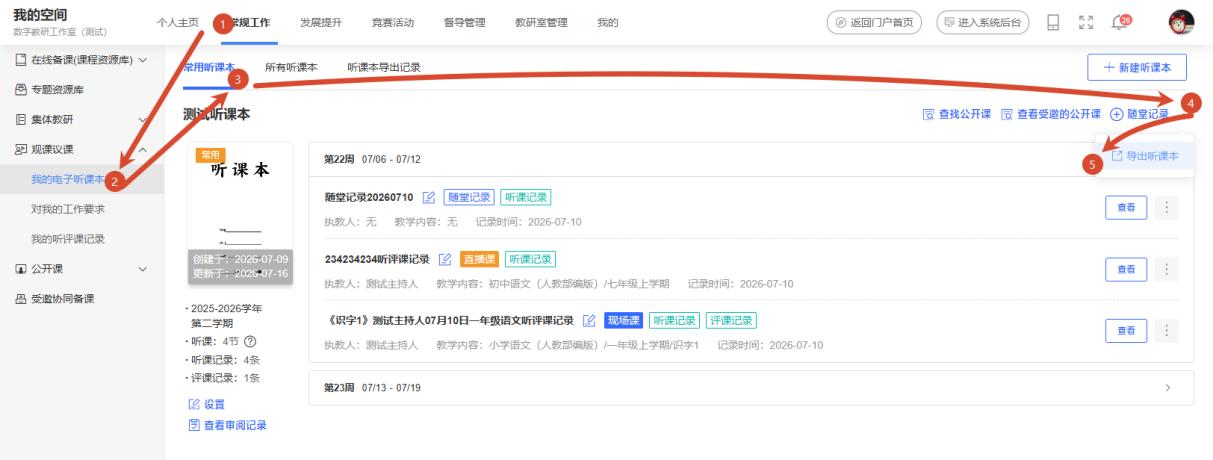Open the 我的 top menu
This screenshot has width=1213, height=460.
click(x=607, y=23)
